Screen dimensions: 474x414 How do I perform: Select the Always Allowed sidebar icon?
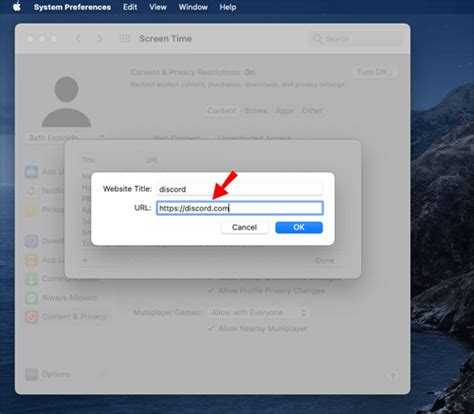32,298
